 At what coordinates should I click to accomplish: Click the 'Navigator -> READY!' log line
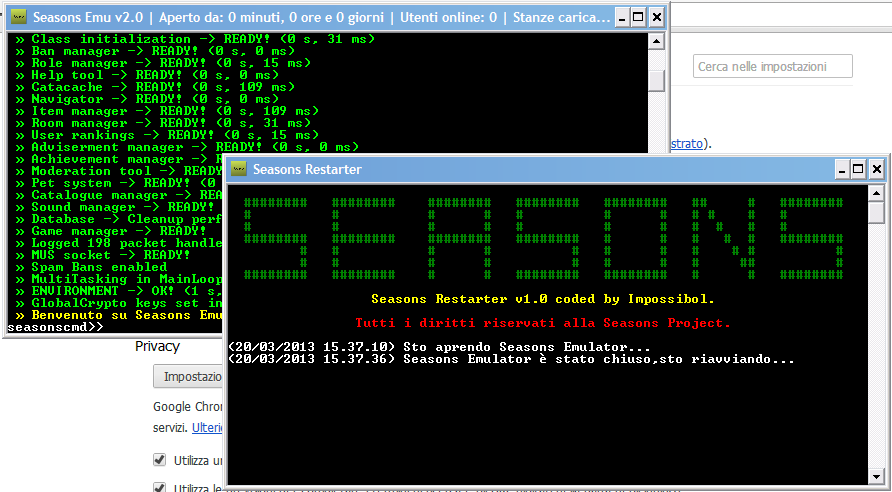pyautogui.click(x=147, y=99)
